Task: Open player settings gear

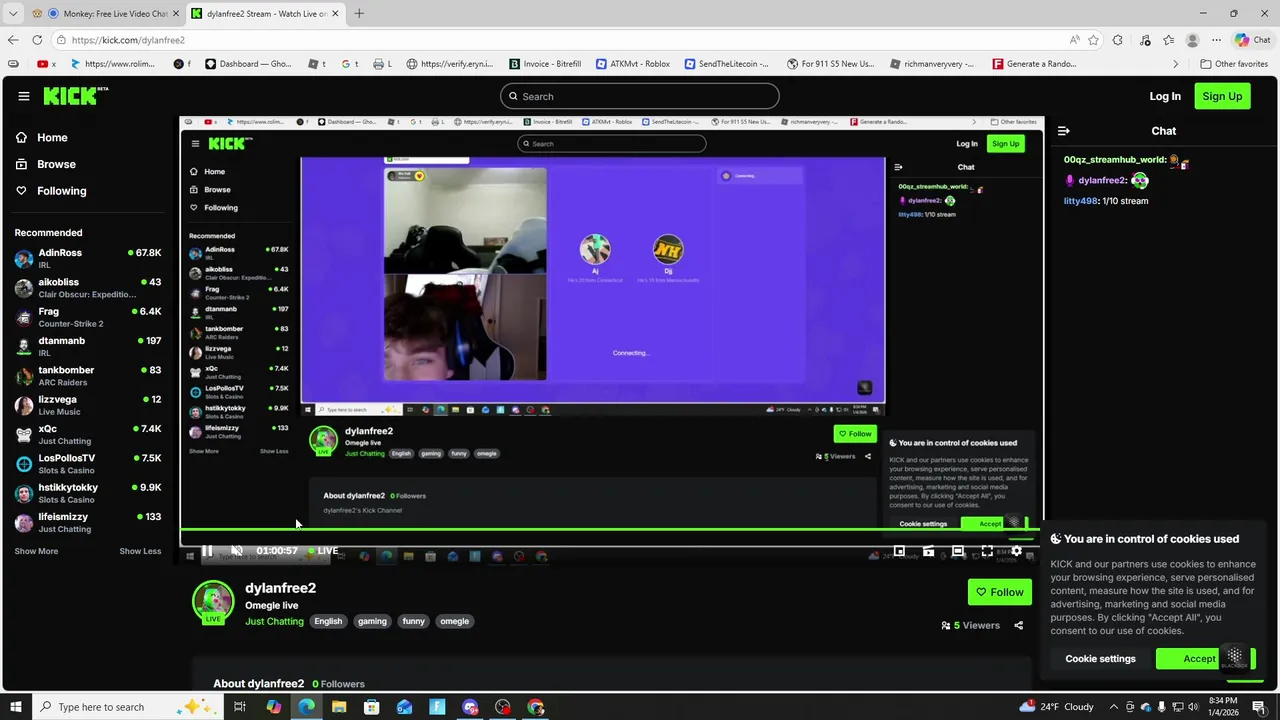Action: pos(1016,551)
